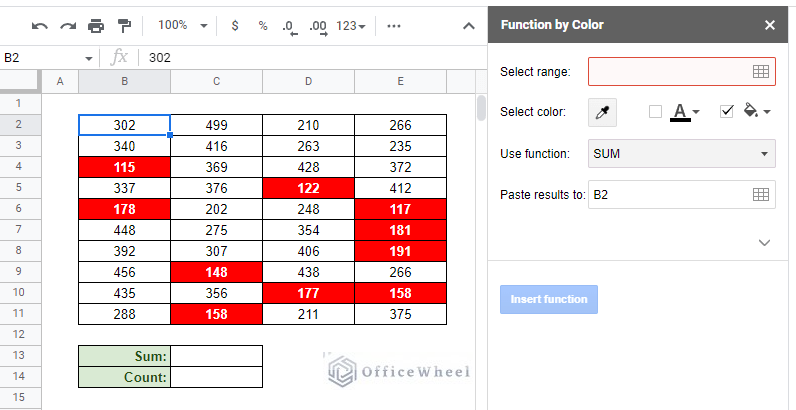Screen dimensions: 796x410
Task: Uncheck the fill color checkbox
Action: pyautogui.click(x=727, y=111)
